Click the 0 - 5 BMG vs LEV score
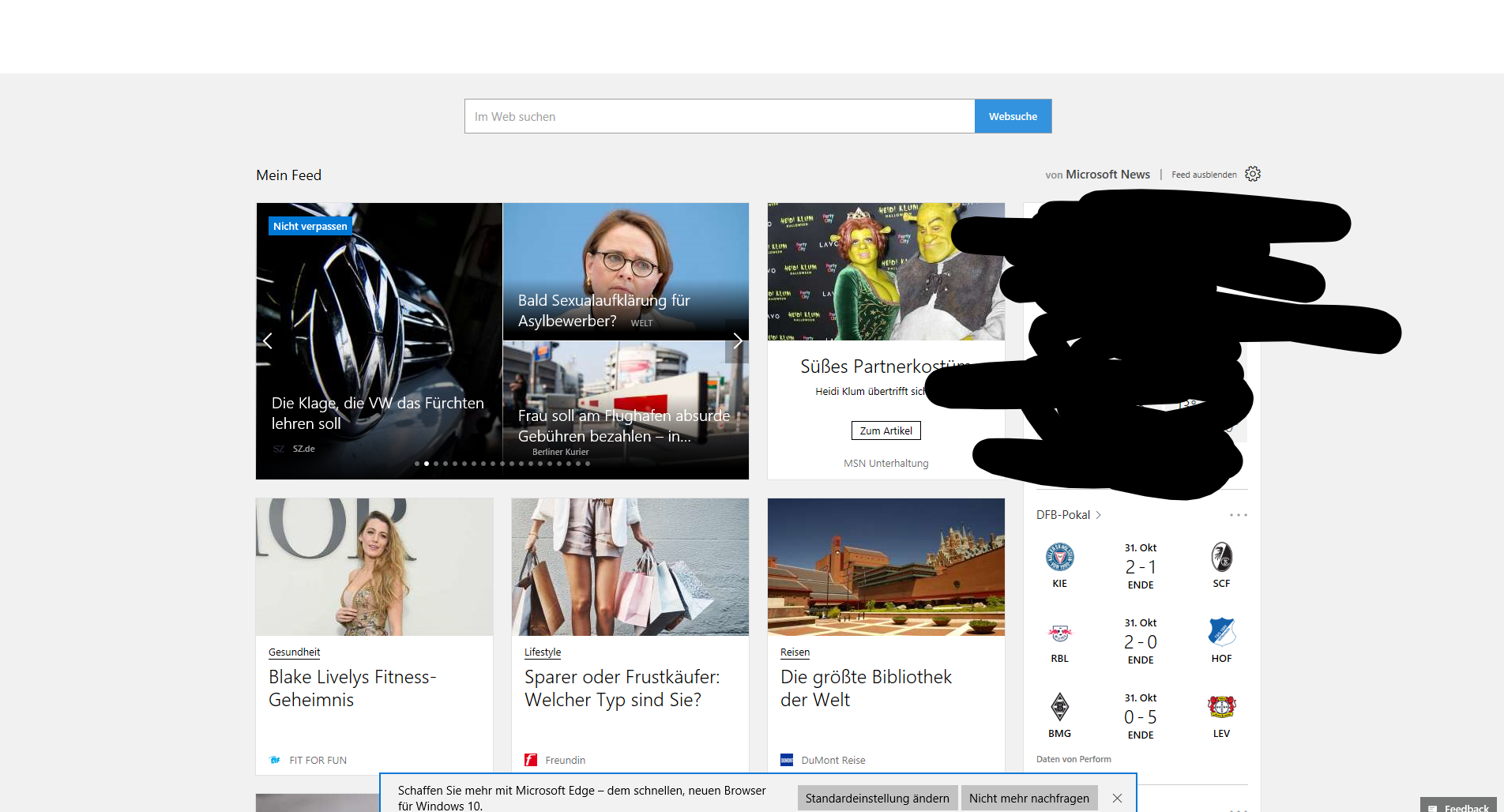Image resolution: width=1504 pixels, height=812 pixels. [x=1141, y=717]
